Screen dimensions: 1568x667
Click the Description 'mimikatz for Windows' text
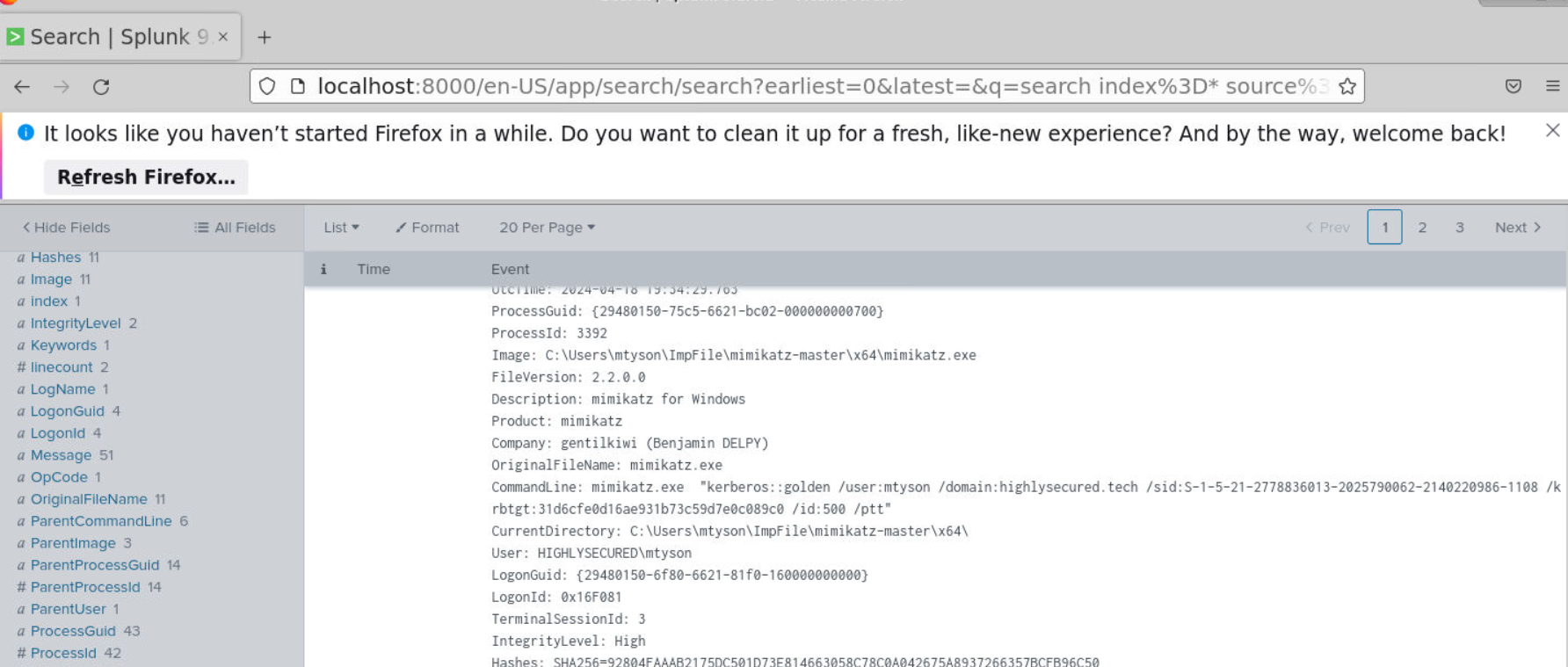(x=668, y=399)
